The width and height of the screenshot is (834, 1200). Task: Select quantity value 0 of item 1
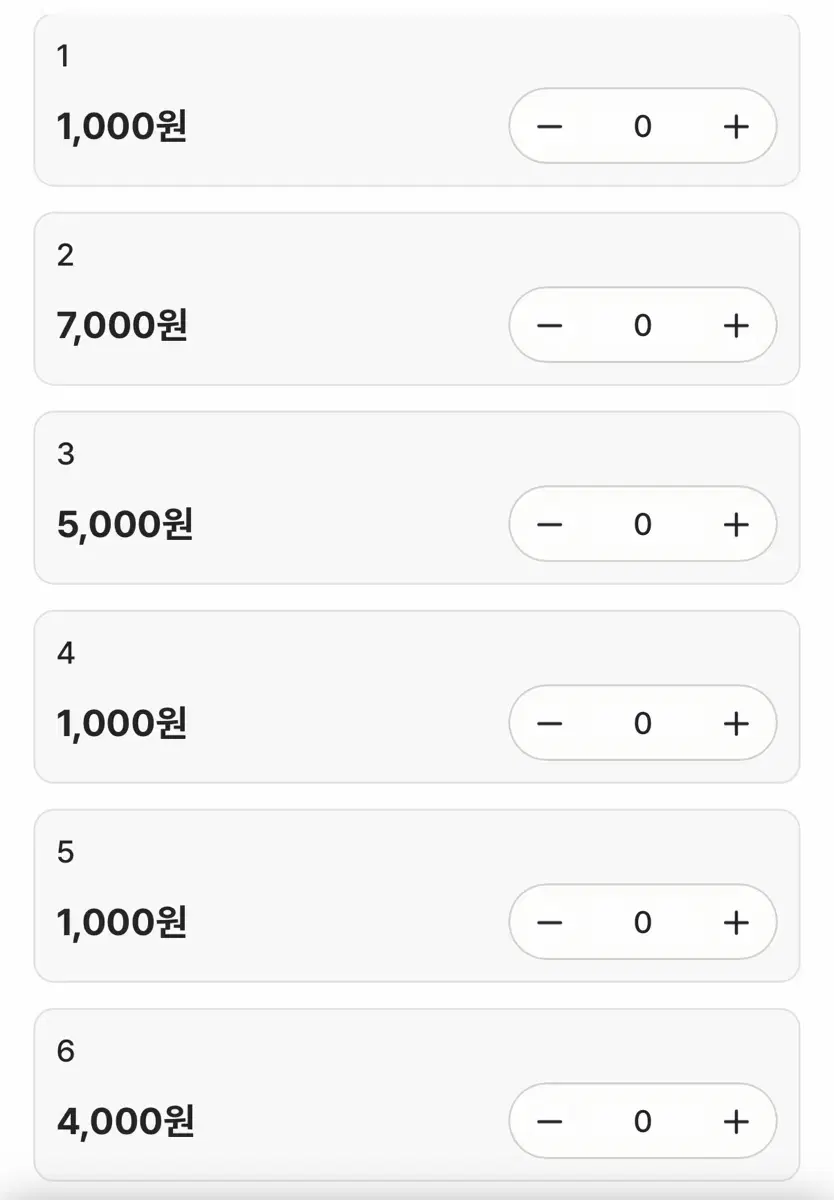(643, 126)
